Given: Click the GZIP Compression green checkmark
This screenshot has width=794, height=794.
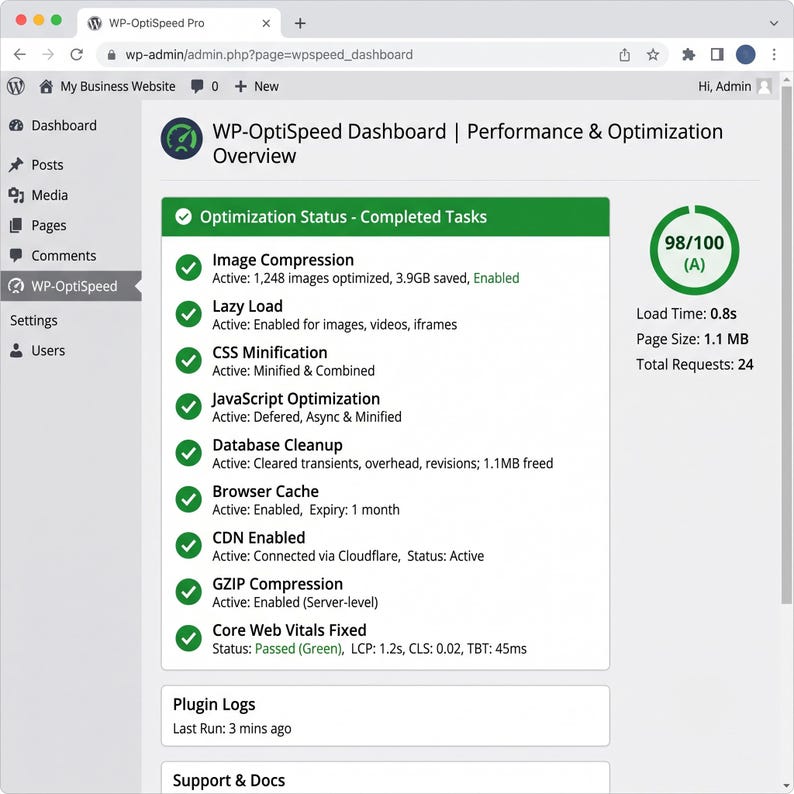Looking at the screenshot, I should [189, 592].
